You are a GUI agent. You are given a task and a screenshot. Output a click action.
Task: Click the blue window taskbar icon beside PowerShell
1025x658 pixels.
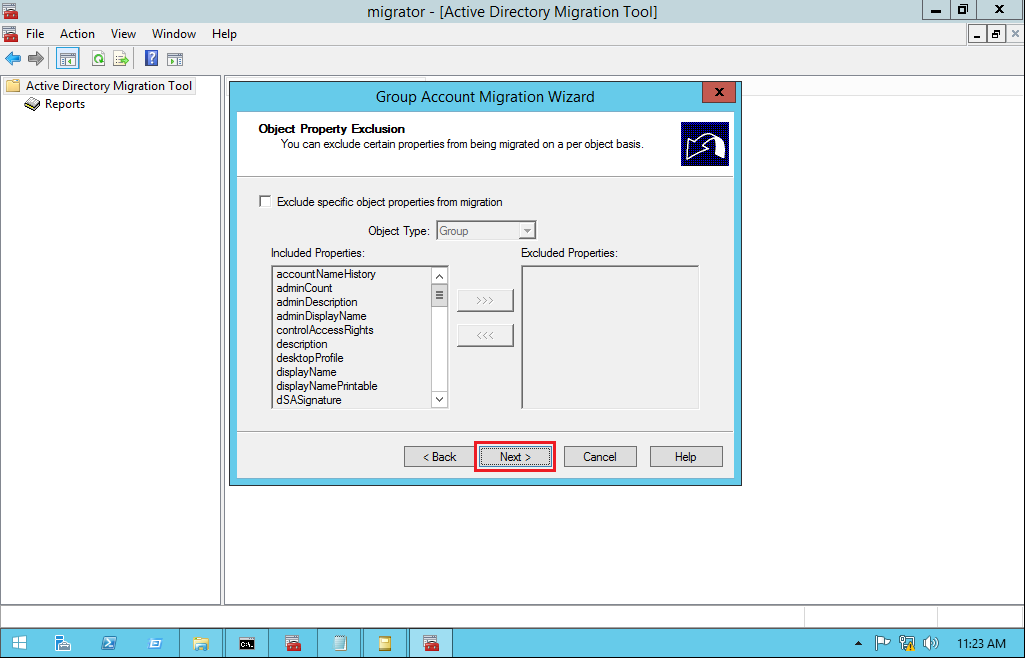coord(155,644)
